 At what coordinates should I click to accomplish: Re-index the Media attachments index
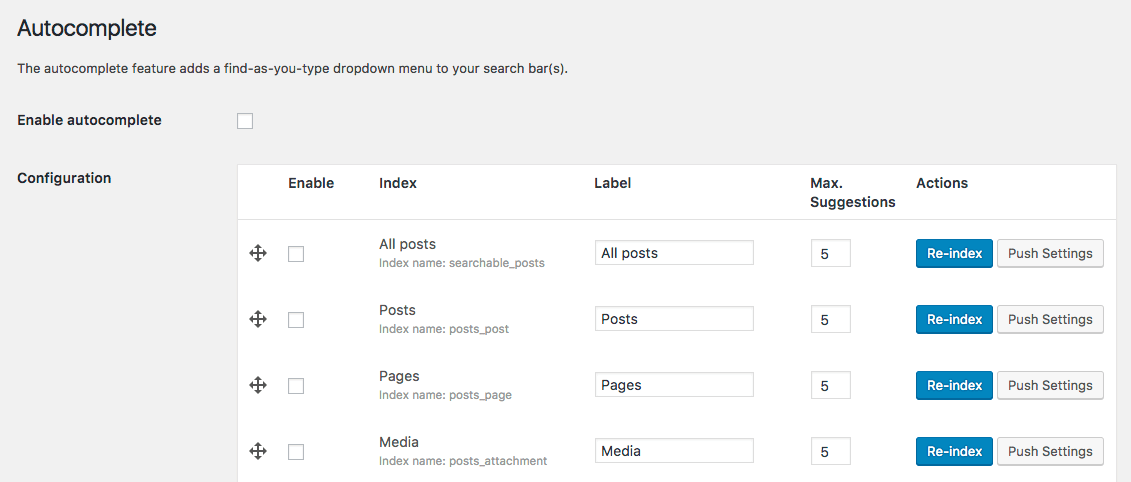(x=954, y=451)
